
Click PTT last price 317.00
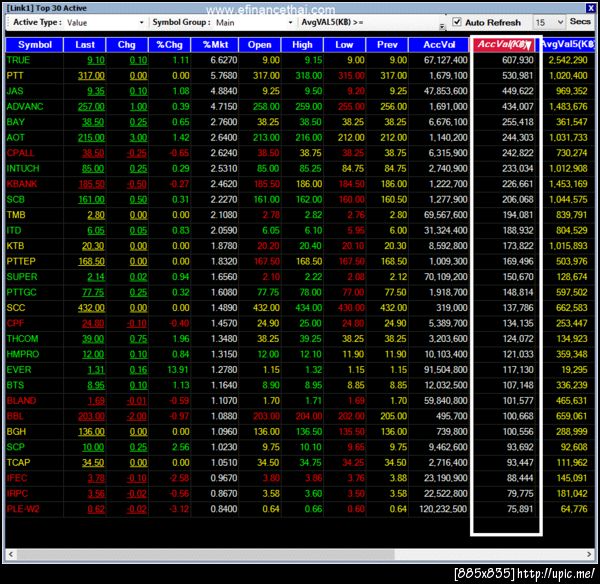point(91,76)
